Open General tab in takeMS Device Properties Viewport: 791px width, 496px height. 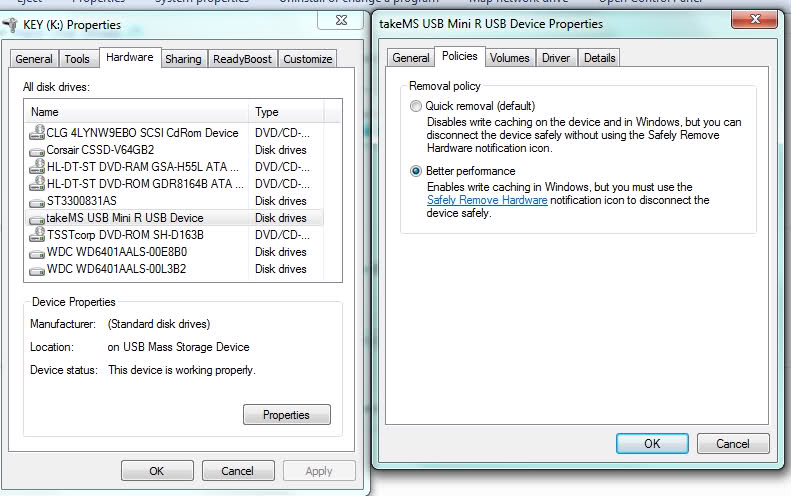coord(411,58)
